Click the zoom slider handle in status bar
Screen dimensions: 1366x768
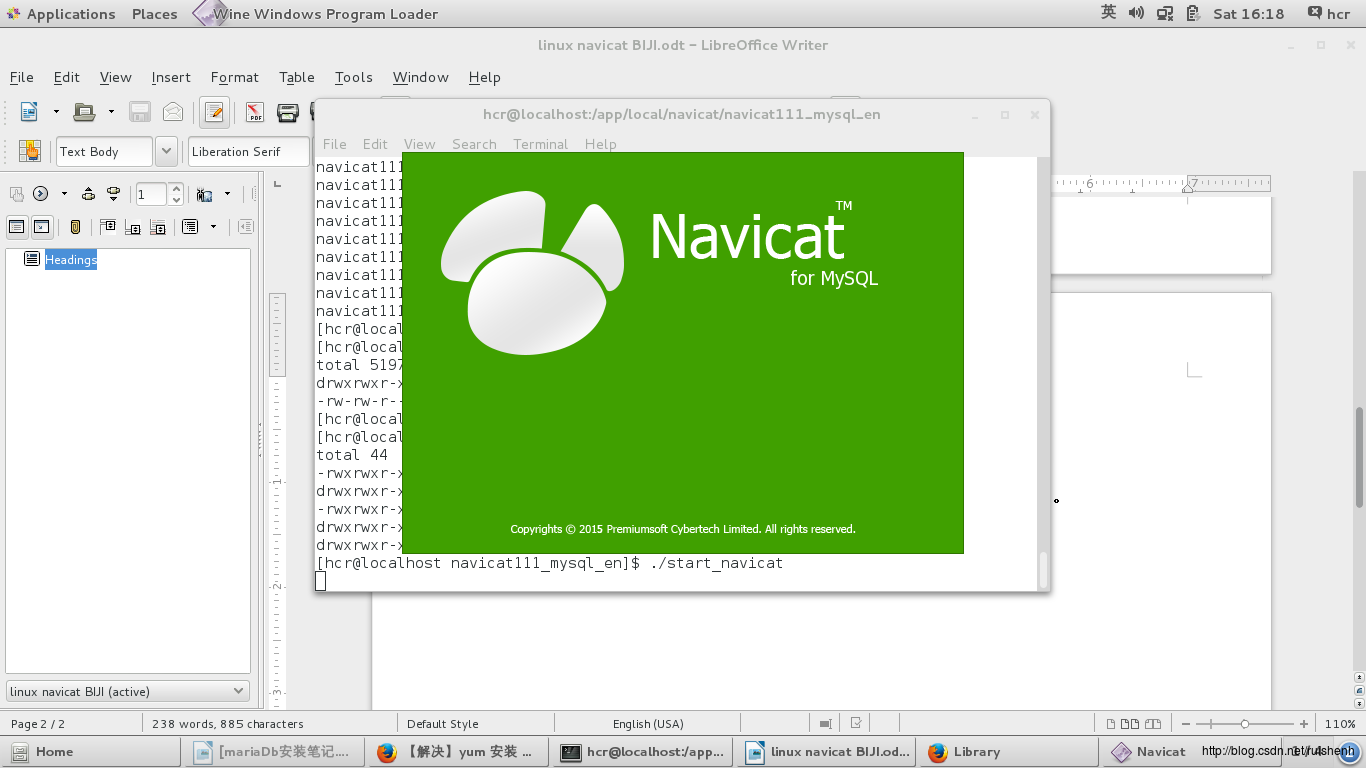point(1245,723)
